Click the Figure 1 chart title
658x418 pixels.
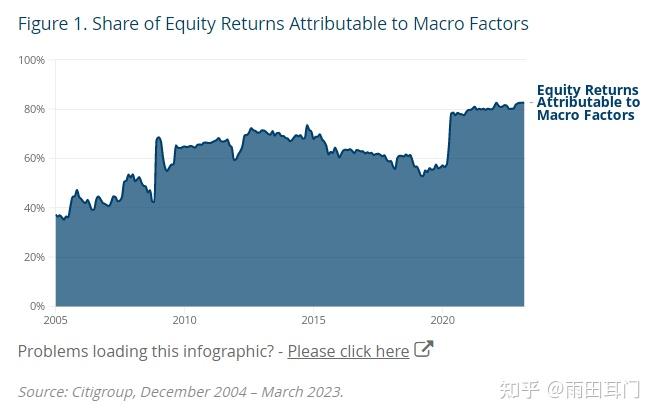pyautogui.click(x=273, y=23)
